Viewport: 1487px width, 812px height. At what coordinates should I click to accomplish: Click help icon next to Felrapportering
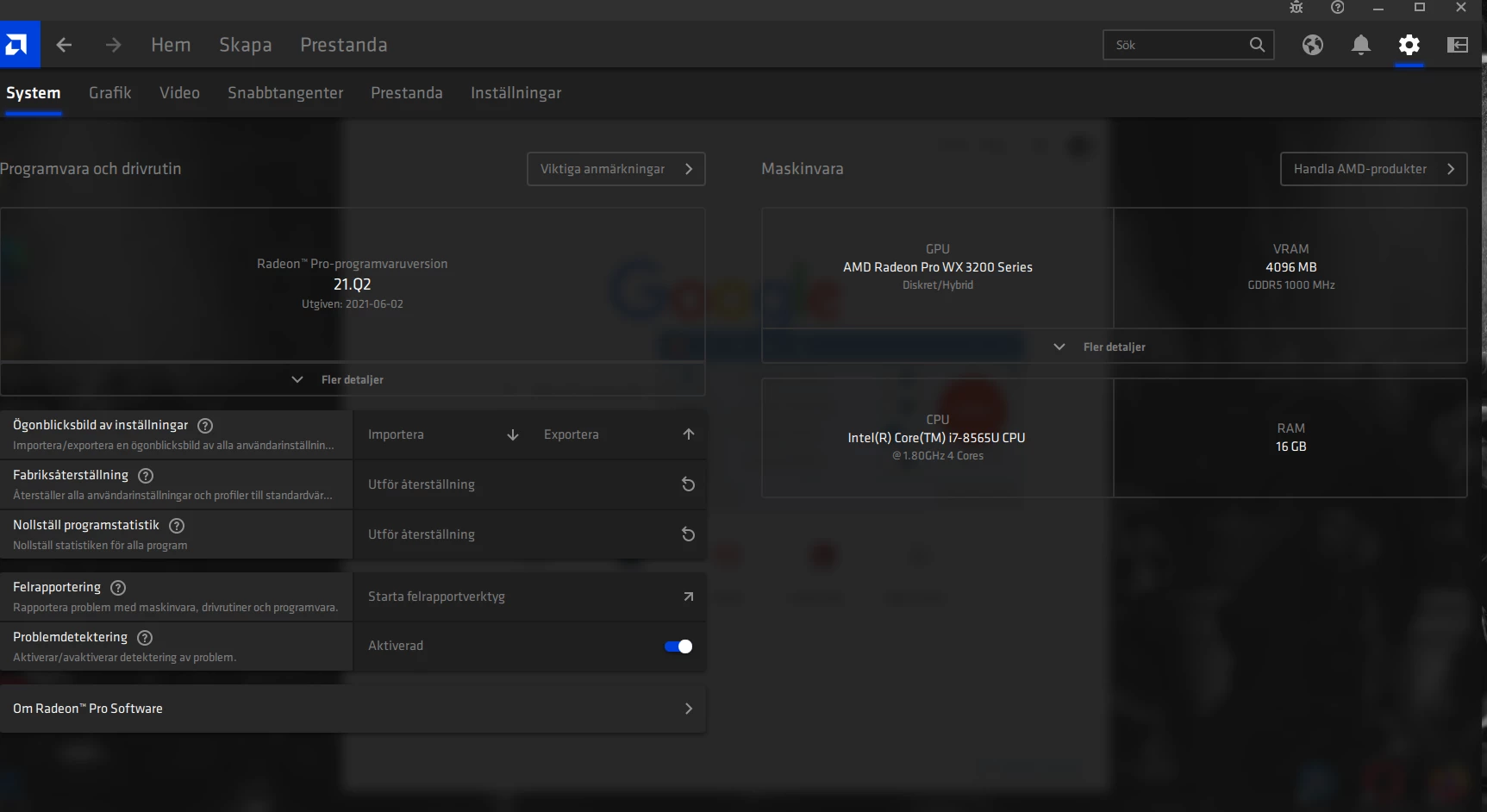118,588
